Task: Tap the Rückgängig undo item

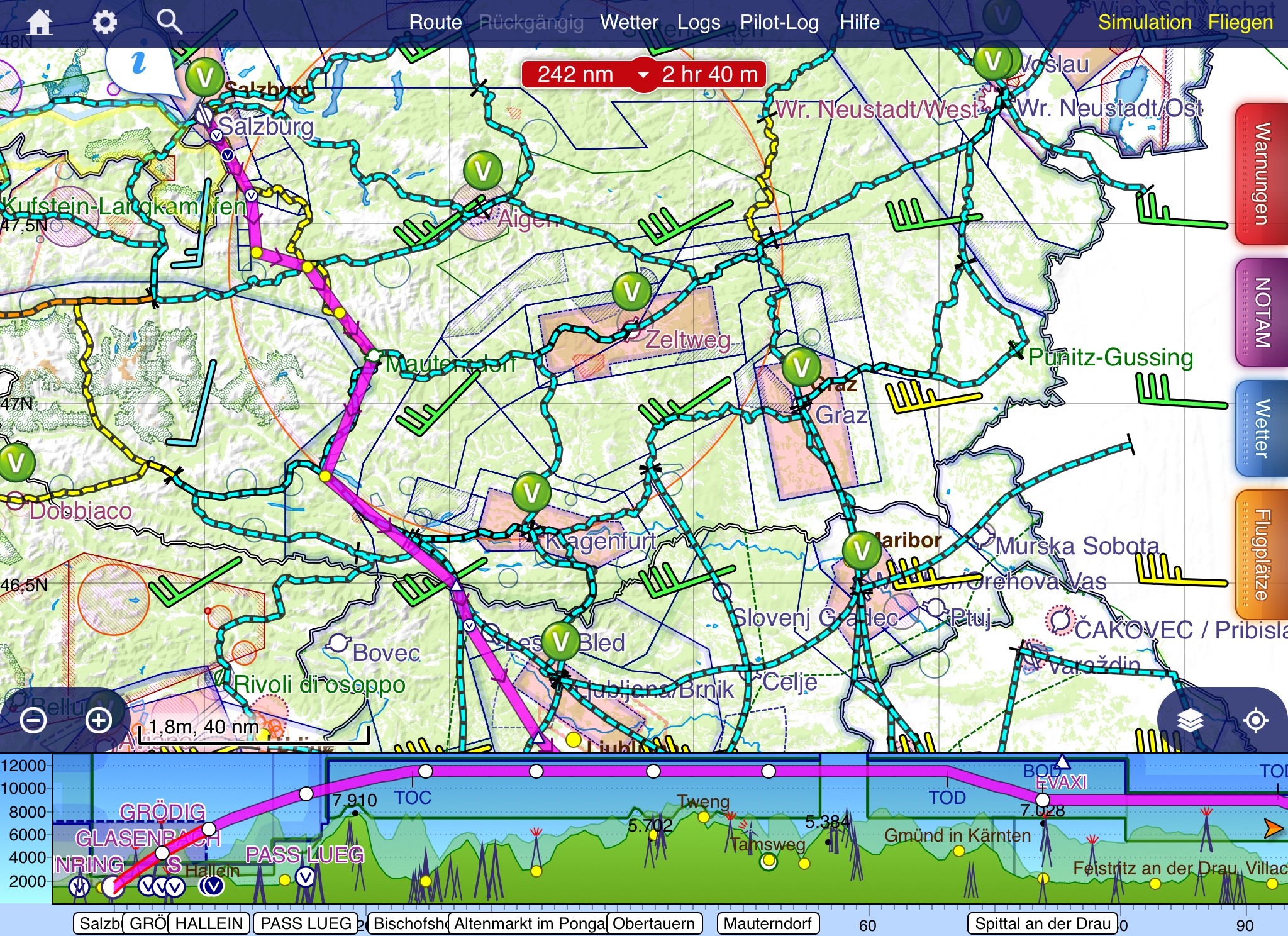Action: click(x=531, y=23)
